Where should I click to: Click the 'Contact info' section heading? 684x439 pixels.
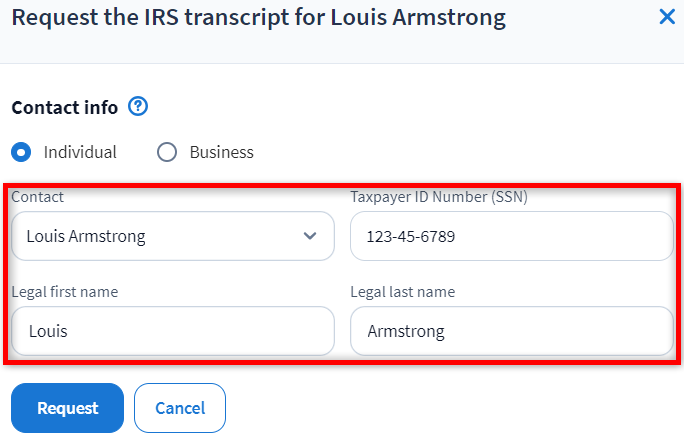point(64,107)
